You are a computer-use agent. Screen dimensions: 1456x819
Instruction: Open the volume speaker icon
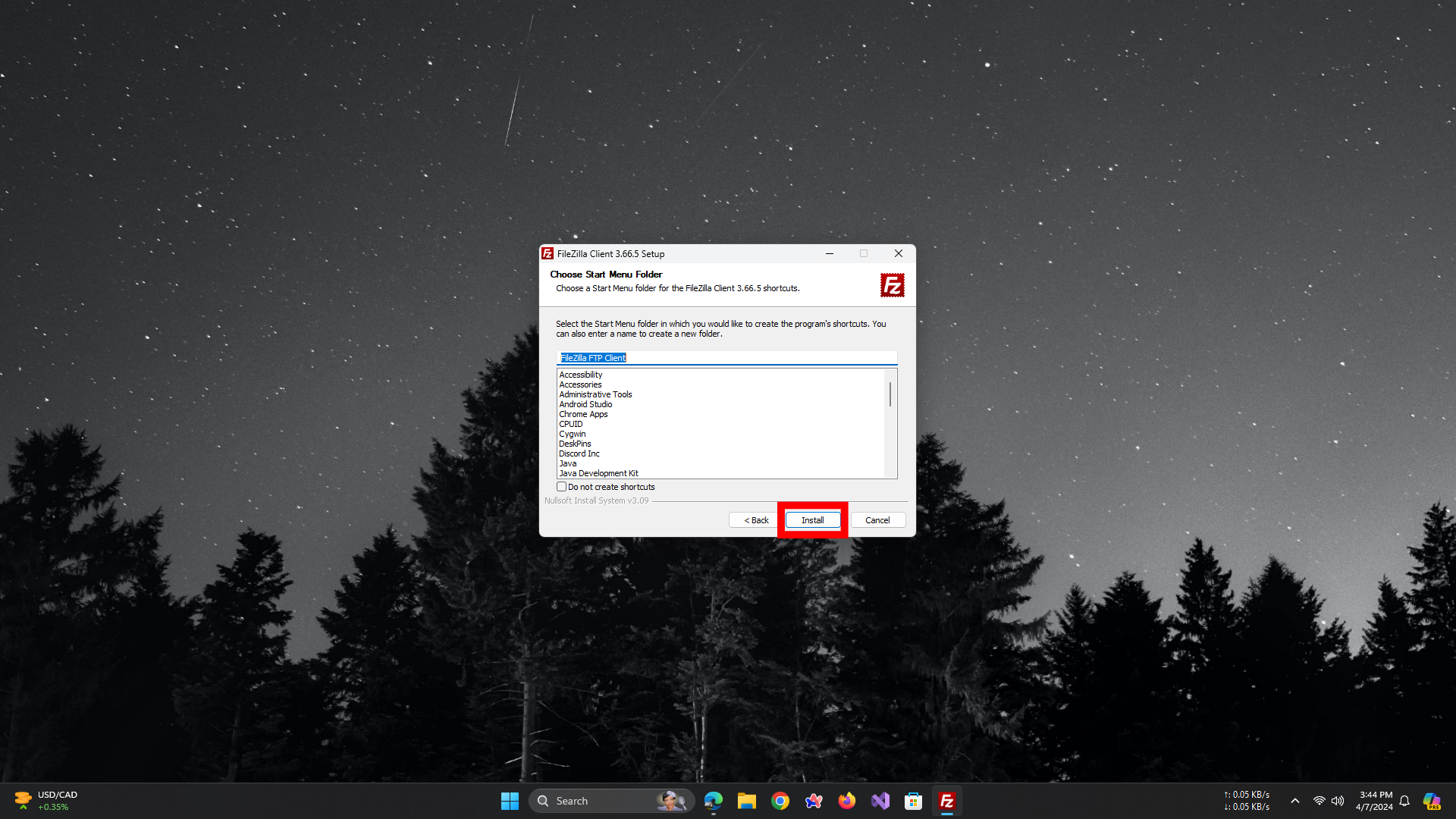pos(1338,801)
